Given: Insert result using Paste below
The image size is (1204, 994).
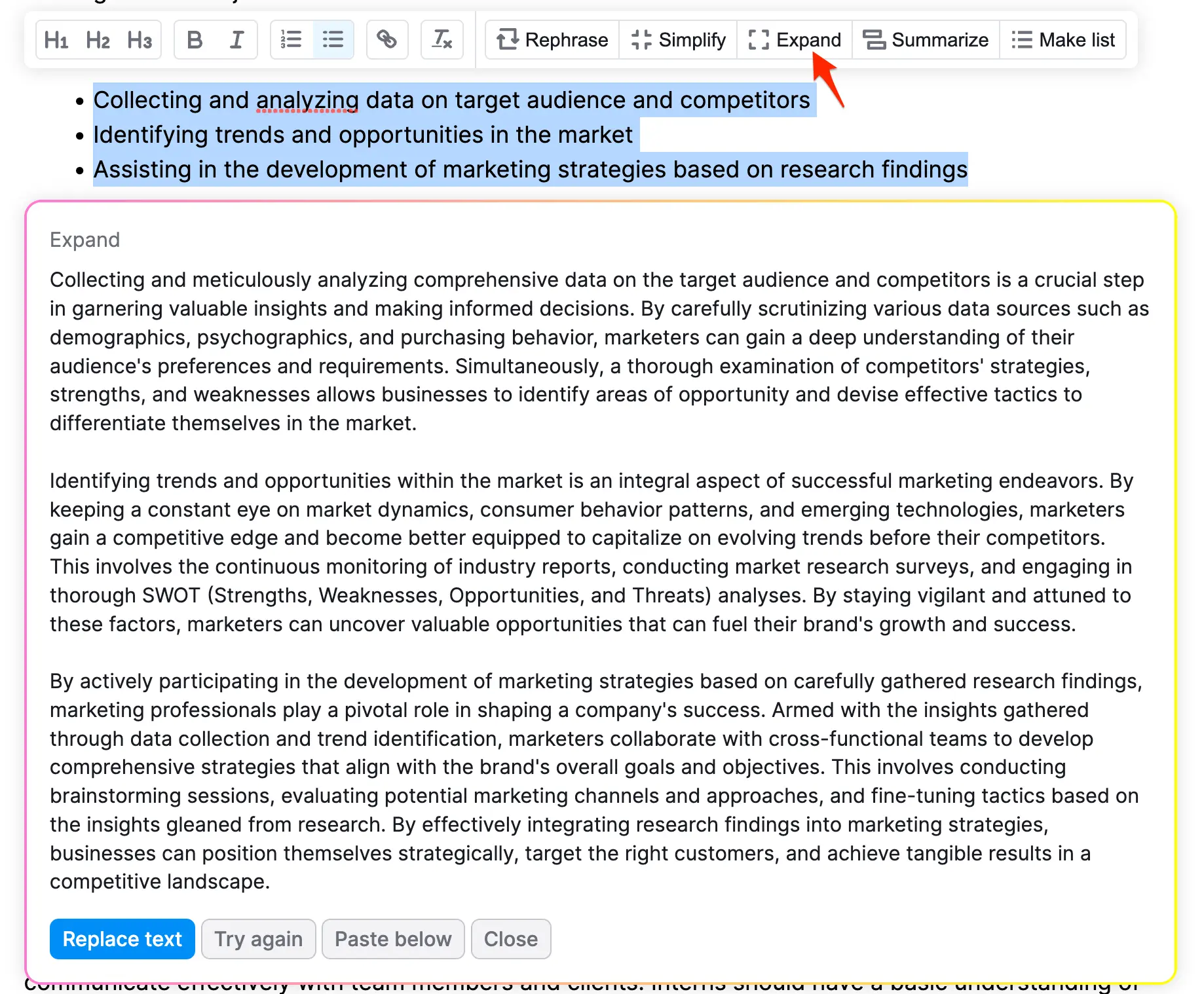Looking at the screenshot, I should pos(393,939).
